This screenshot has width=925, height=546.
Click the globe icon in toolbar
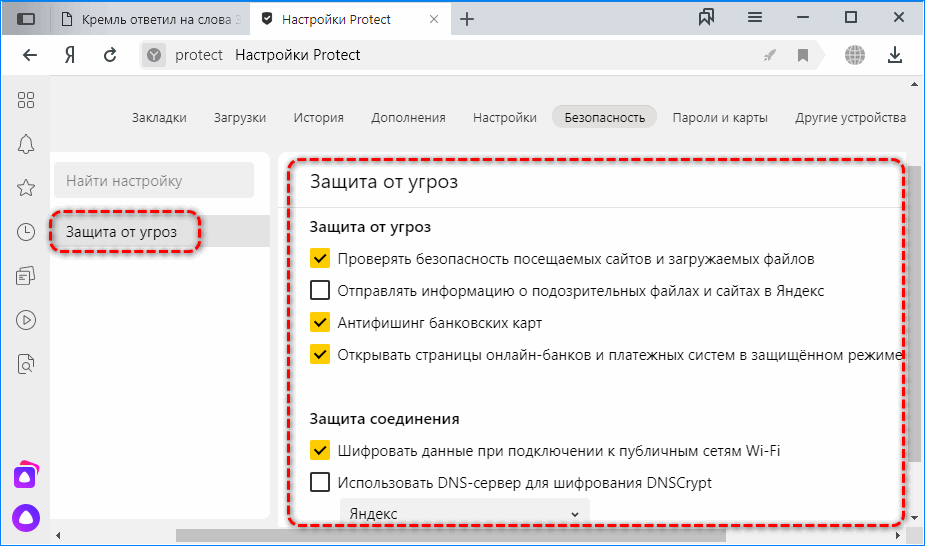[x=855, y=55]
